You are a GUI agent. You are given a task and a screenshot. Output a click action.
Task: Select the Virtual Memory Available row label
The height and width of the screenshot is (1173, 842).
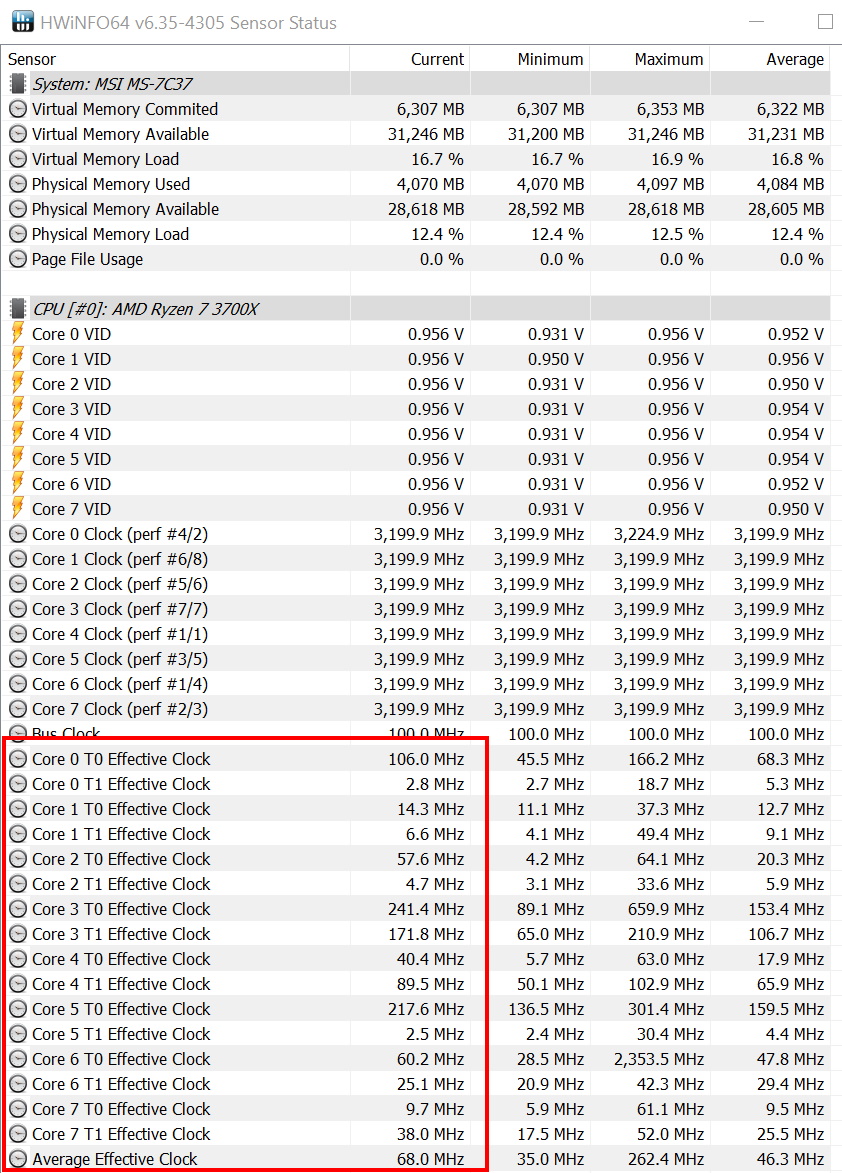[120, 134]
